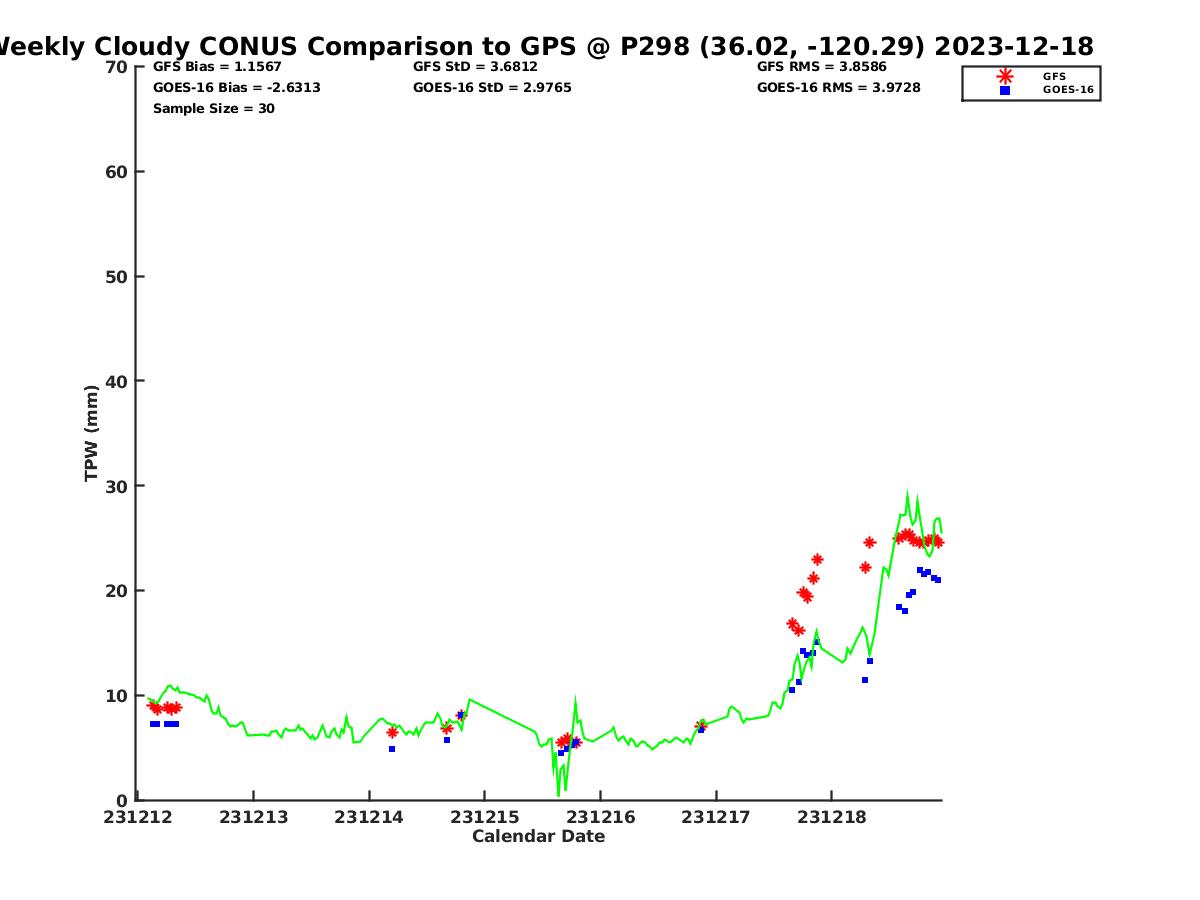Select the plot title text

tap(545, 46)
